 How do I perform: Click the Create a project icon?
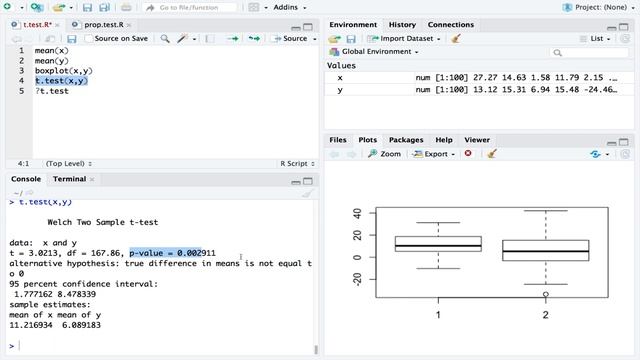[37, 7]
